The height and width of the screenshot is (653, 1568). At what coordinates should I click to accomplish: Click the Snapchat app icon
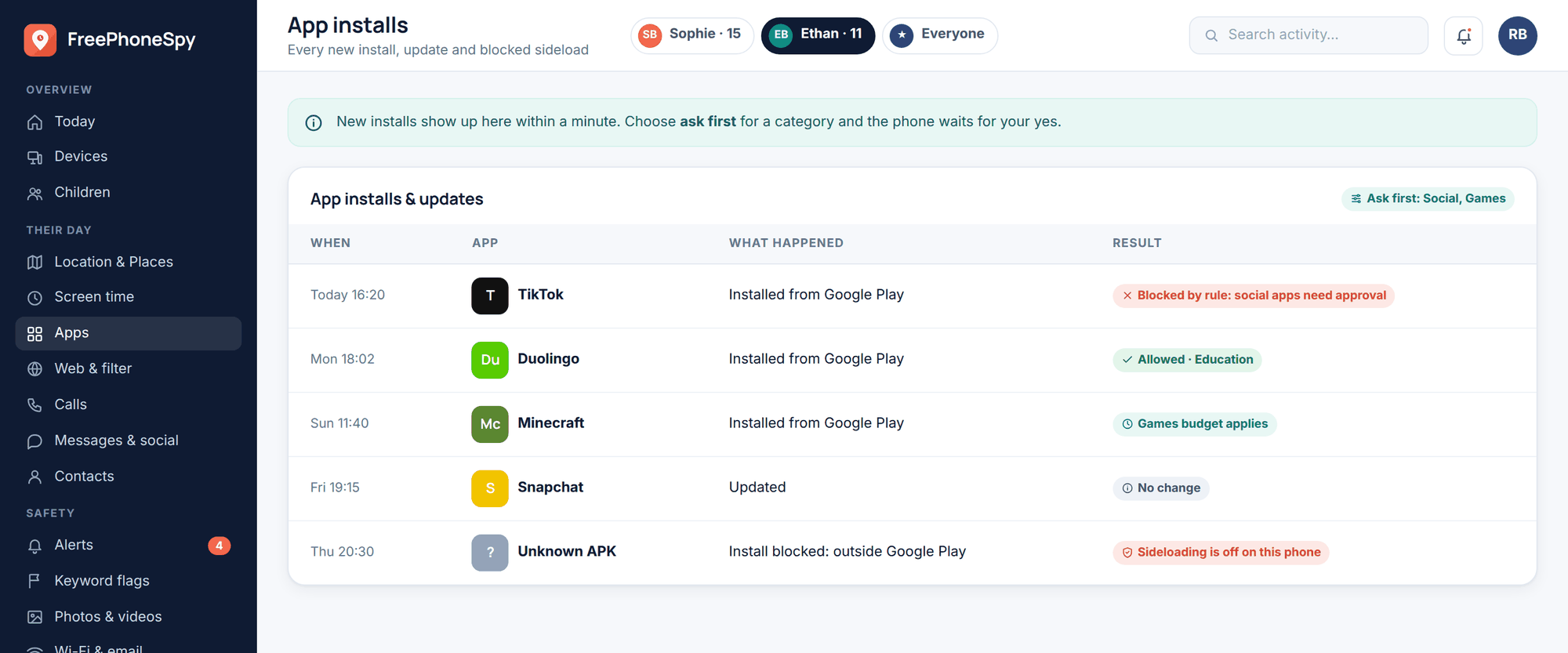(490, 488)
